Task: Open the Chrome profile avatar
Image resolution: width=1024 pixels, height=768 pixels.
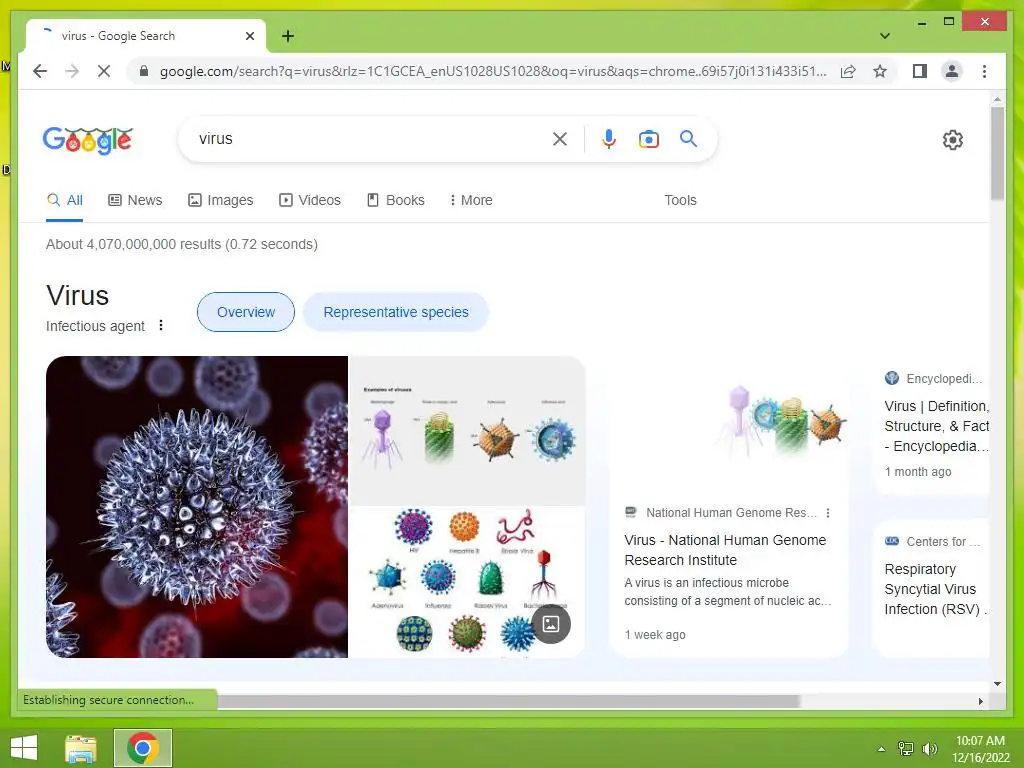Action: tap(952, 71)
